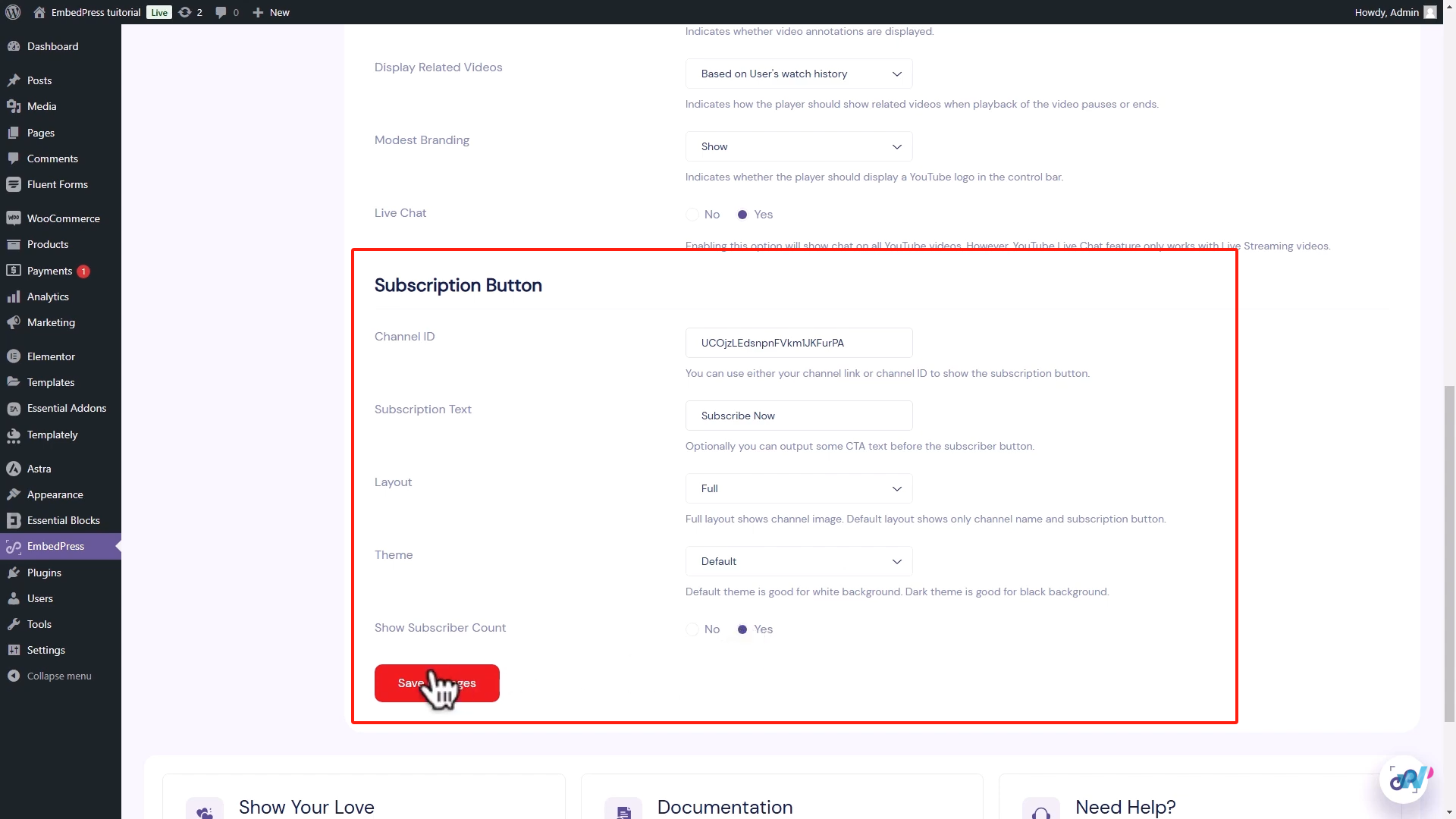
Task: Click the Channel ID input field
Action: coord(799,343)
